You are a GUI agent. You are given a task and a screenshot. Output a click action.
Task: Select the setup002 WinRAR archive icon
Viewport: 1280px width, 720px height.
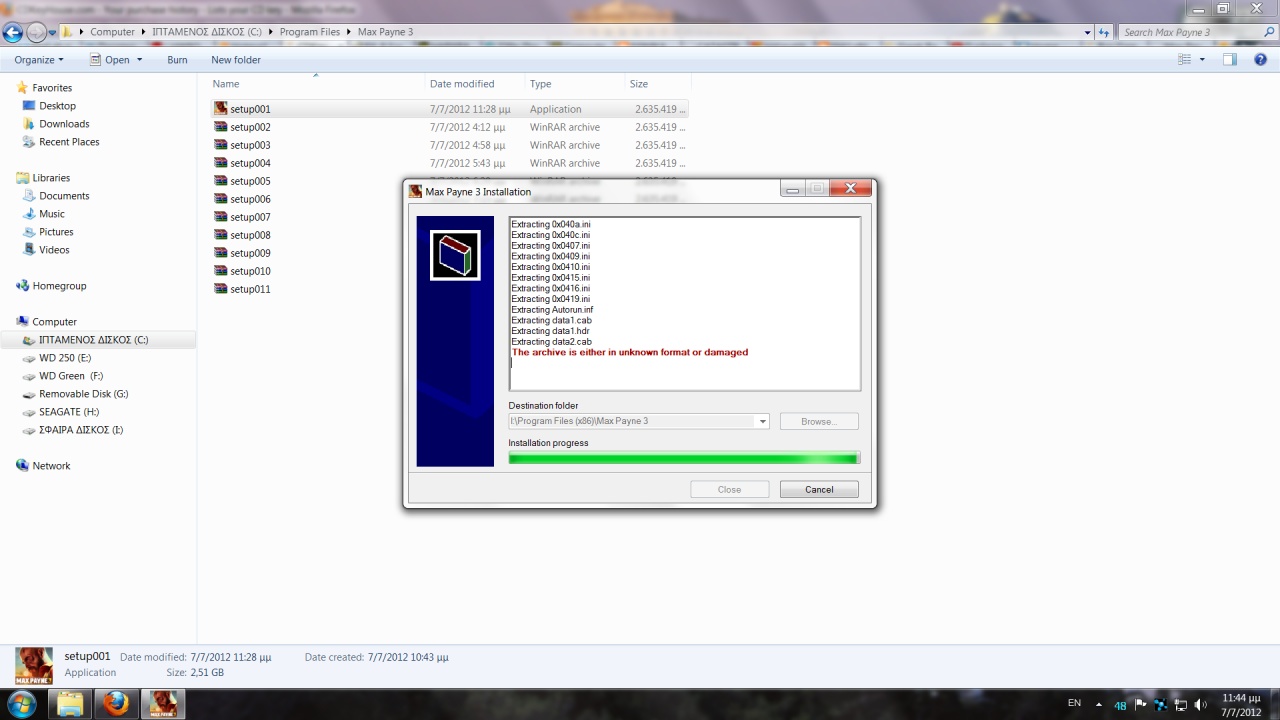click(221, 127)
